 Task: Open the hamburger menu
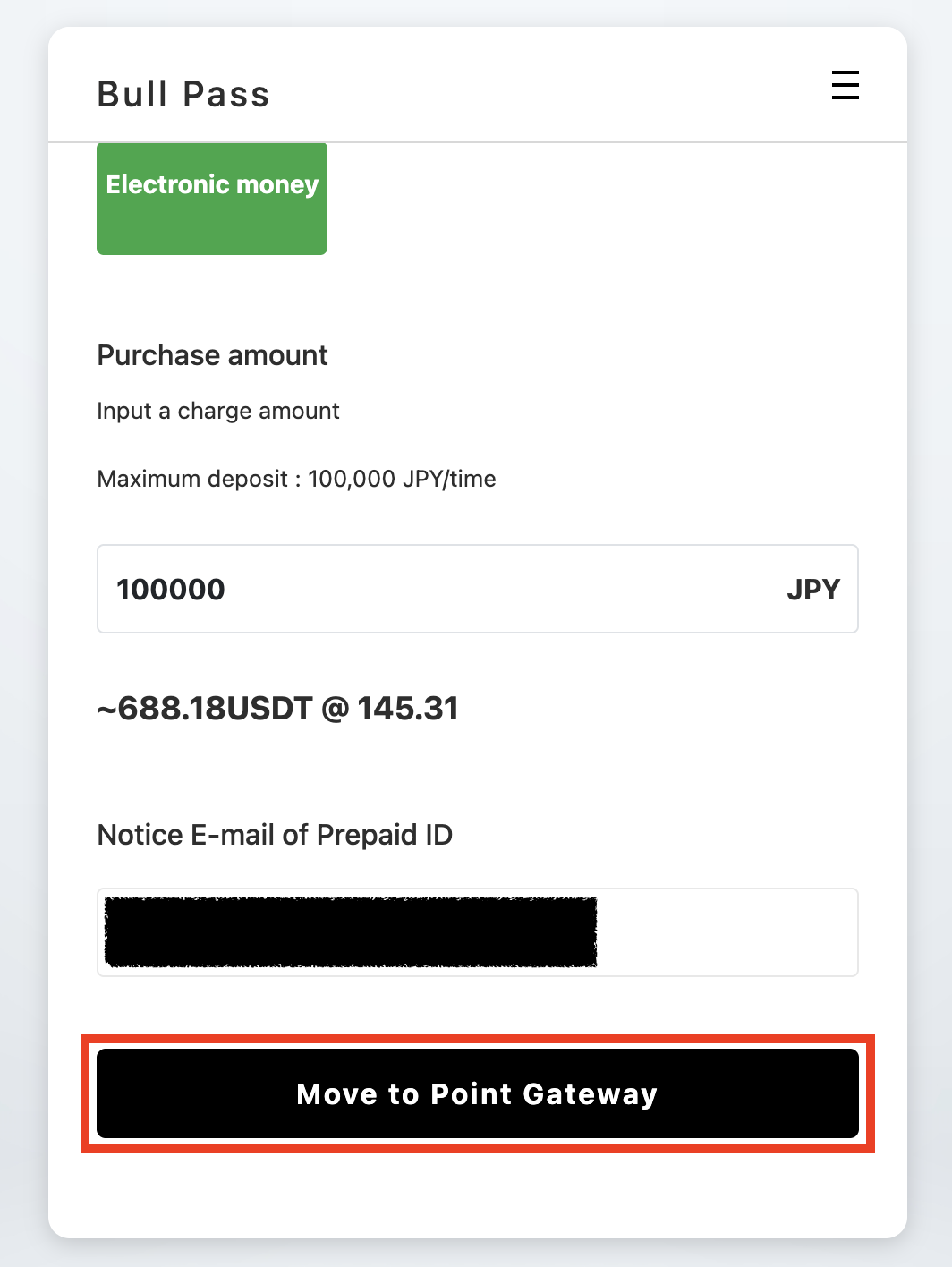(845, 86)
